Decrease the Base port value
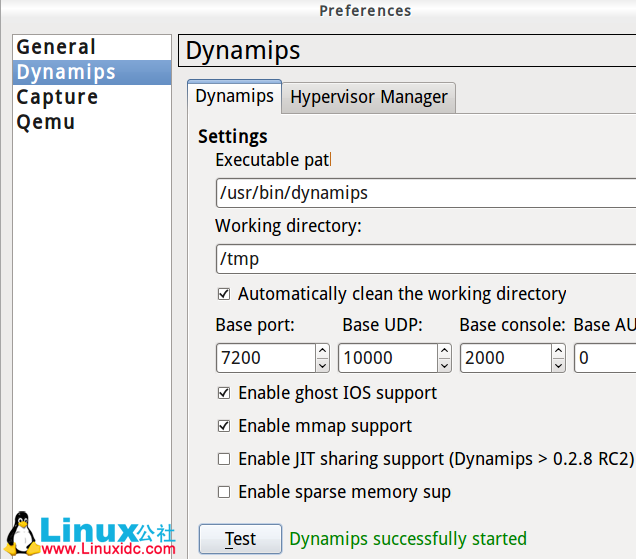The width and height of the screenshot is (636, 559). (x=322, y=365)
